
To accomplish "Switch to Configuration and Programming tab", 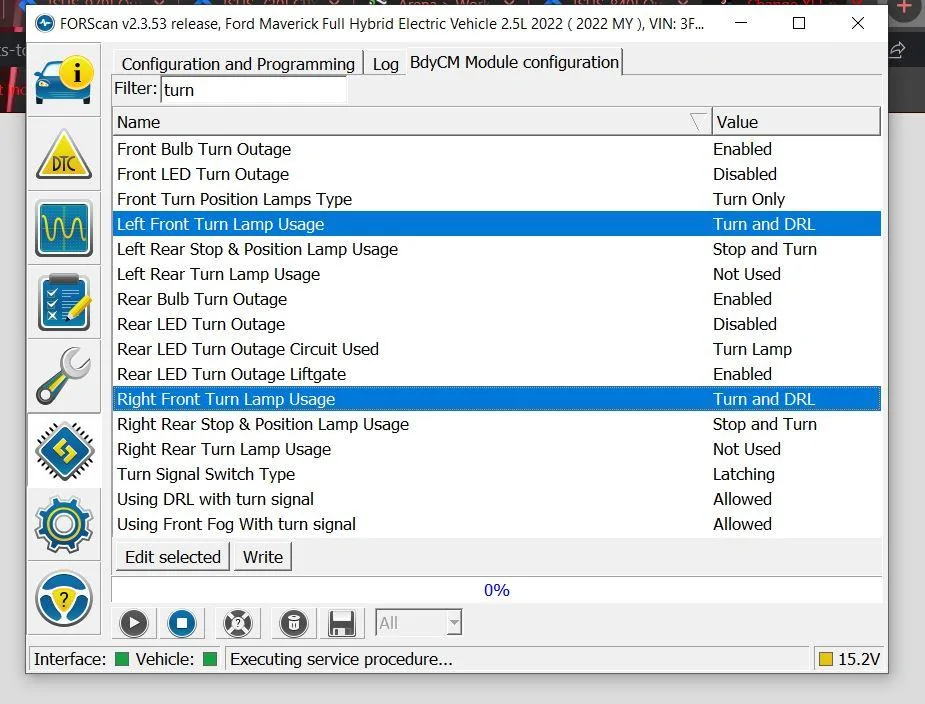I will 238,64.
